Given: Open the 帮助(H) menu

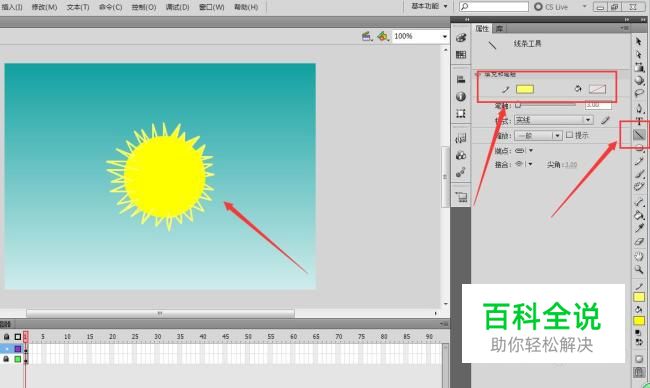Looking at the screenshot, I should tap(246, 7).
